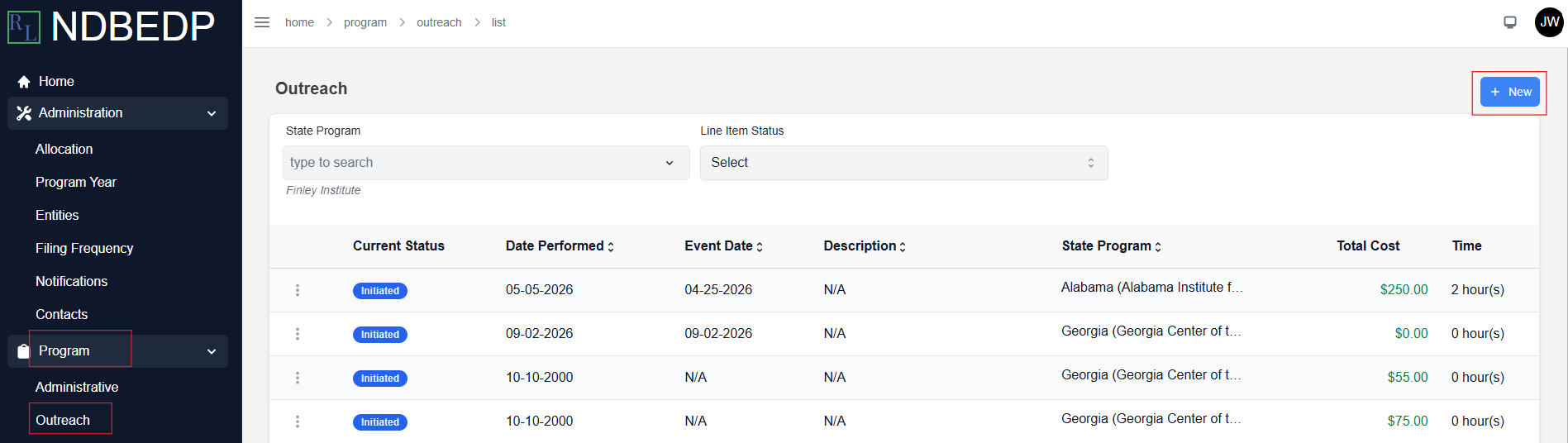Click Current Status column header
1568x443 pixels.
398,246
